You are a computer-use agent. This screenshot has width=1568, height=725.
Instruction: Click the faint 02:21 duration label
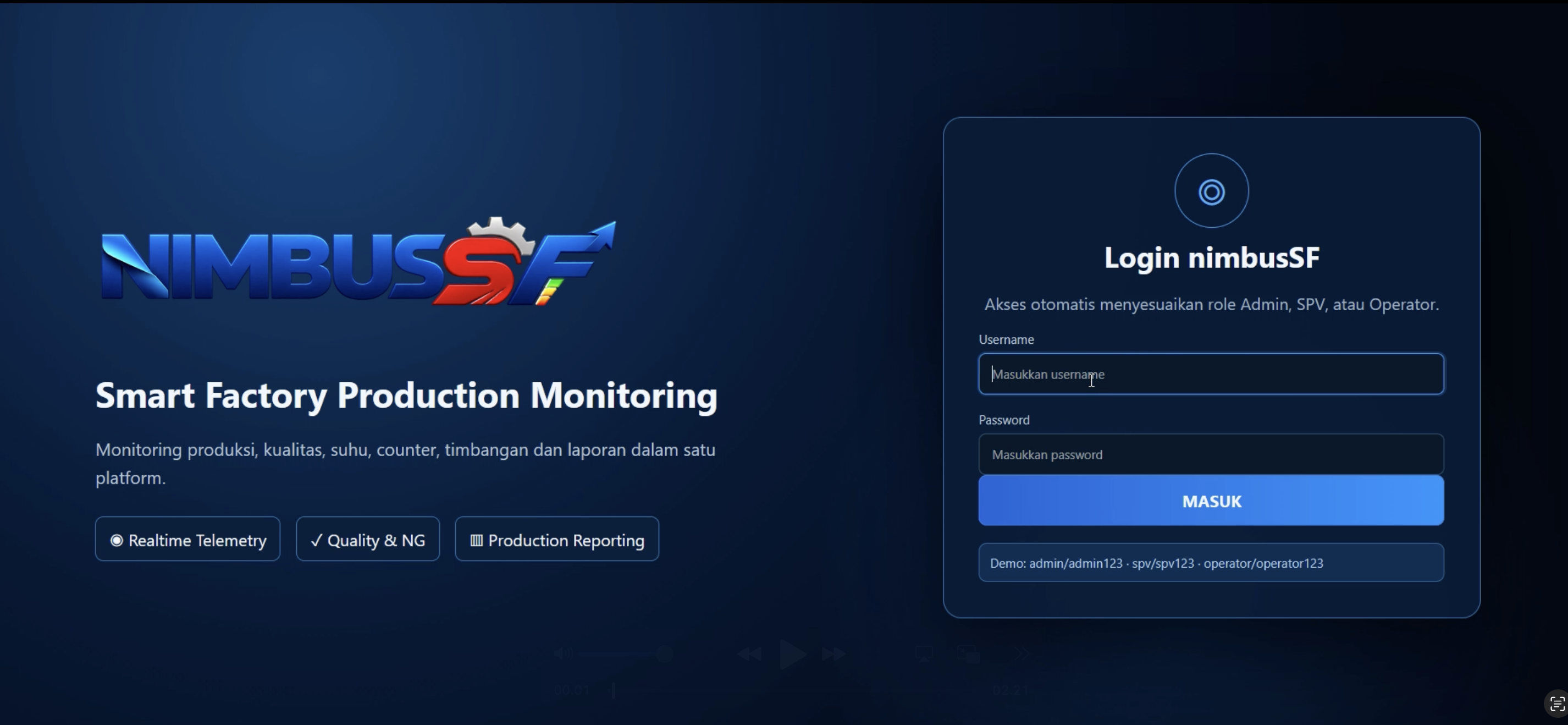coord(1011,690)
